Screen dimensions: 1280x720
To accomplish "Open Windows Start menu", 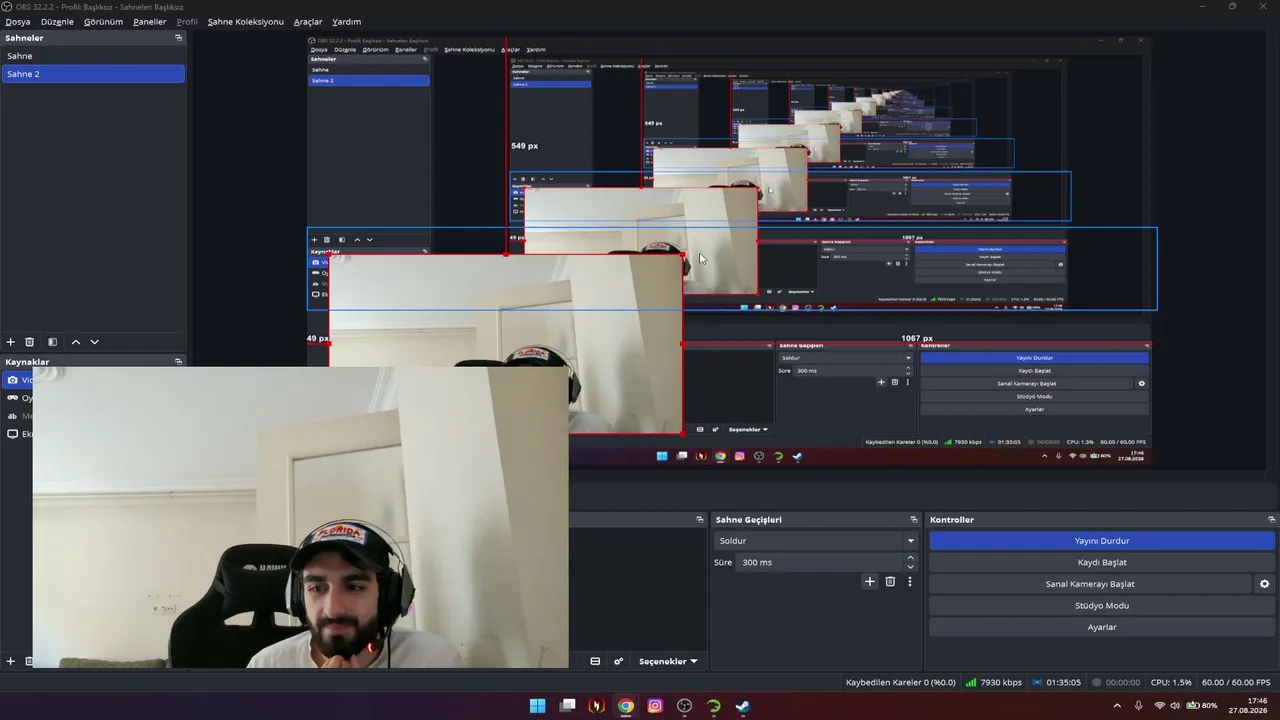I will (x=537, y=706).
